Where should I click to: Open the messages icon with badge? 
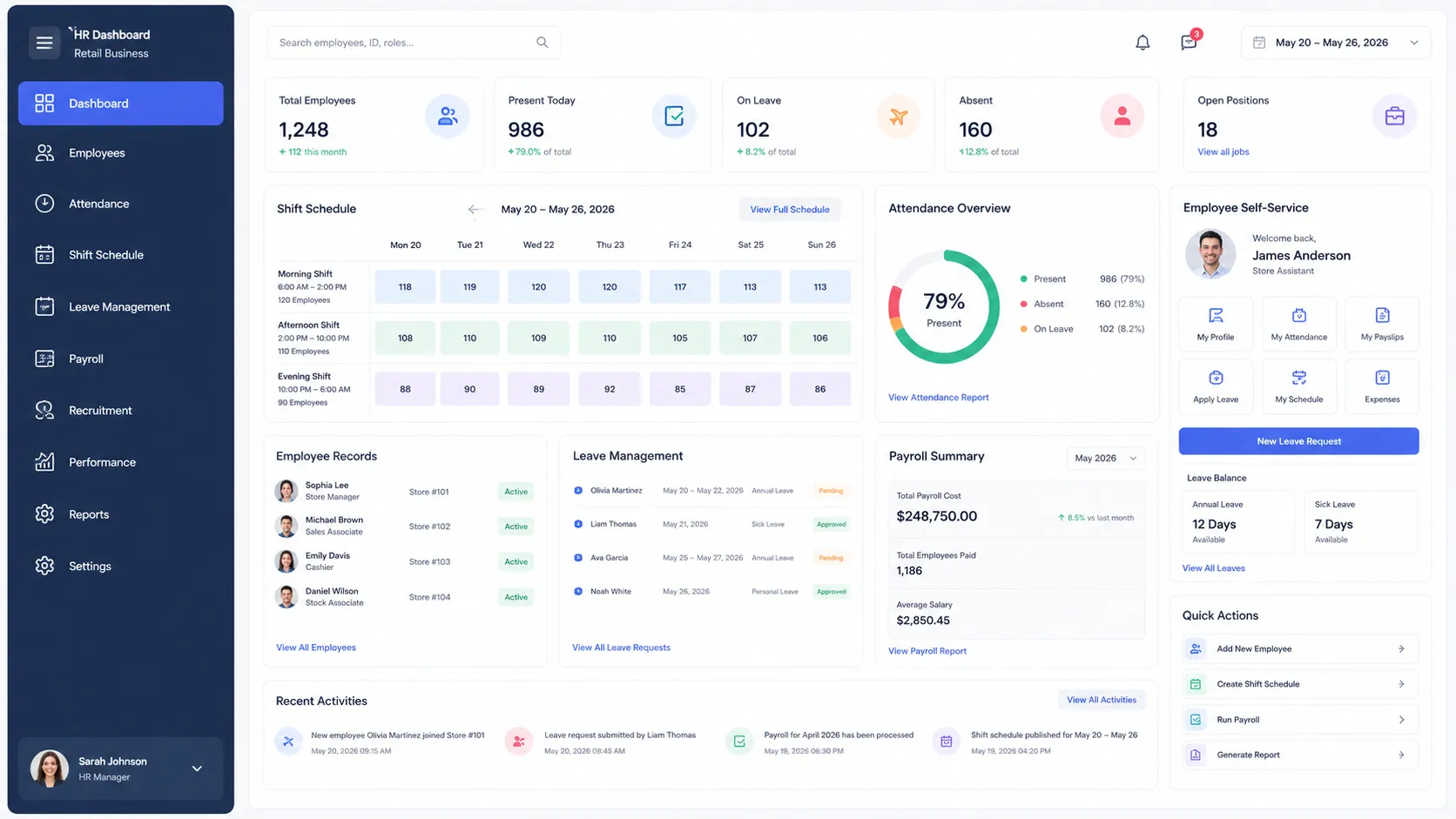click(1189, 42)
